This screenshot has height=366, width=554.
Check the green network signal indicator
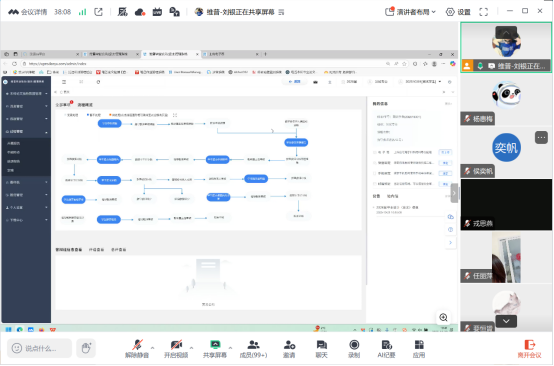[82, 12]
